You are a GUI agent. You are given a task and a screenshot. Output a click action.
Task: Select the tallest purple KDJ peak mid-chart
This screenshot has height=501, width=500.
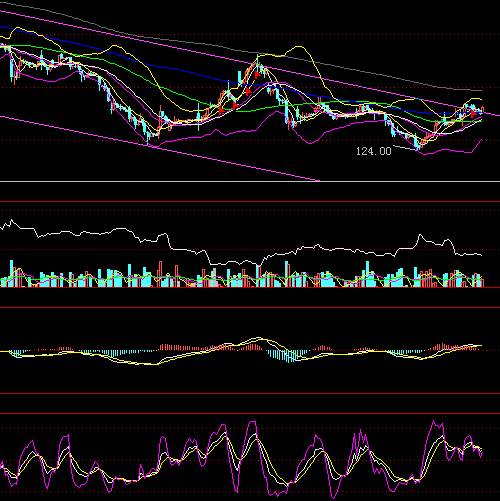[252, 423]
